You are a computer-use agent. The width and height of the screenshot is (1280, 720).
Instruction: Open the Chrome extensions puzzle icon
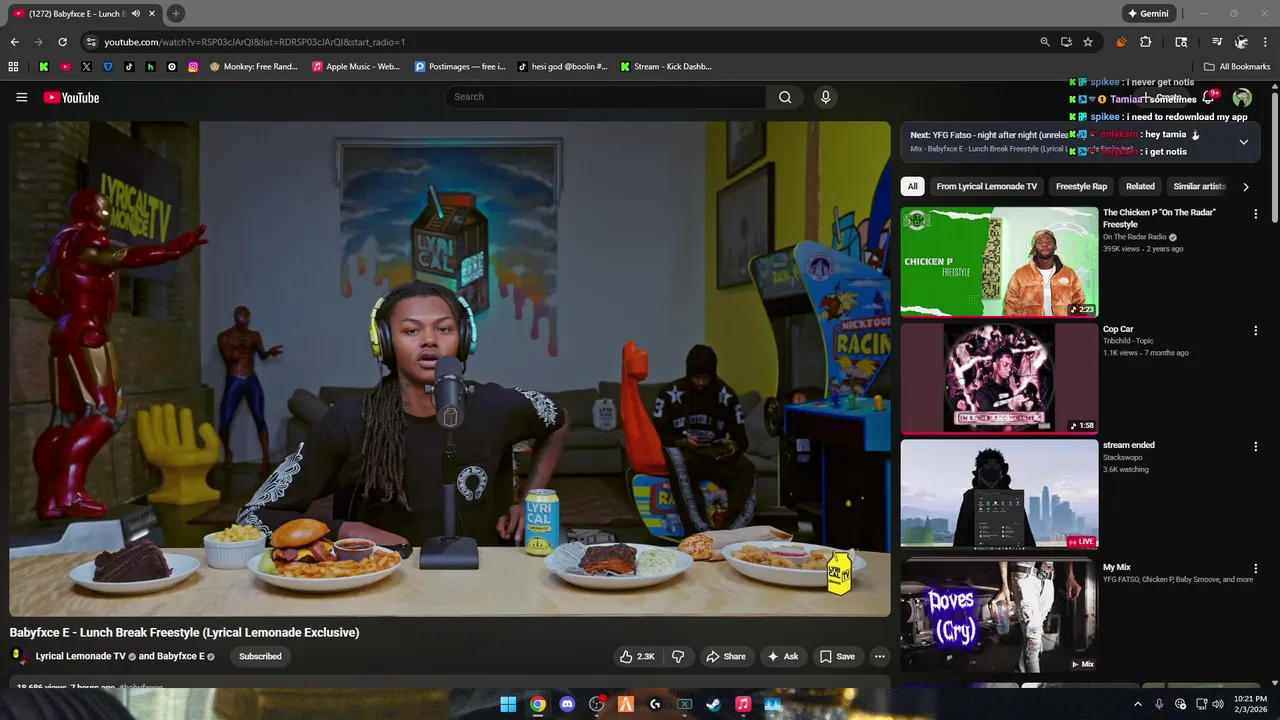coord(1146,42)
